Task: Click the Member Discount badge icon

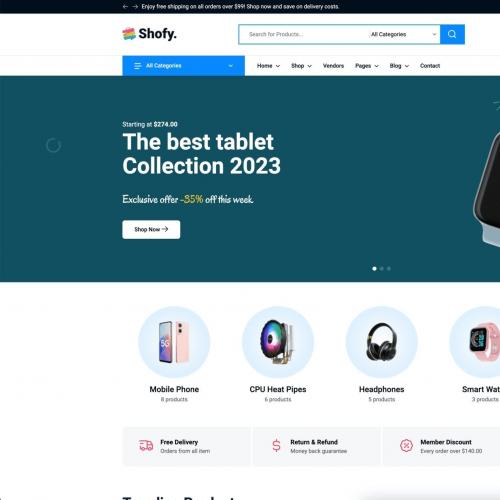Action: click(x=406, y=445)
